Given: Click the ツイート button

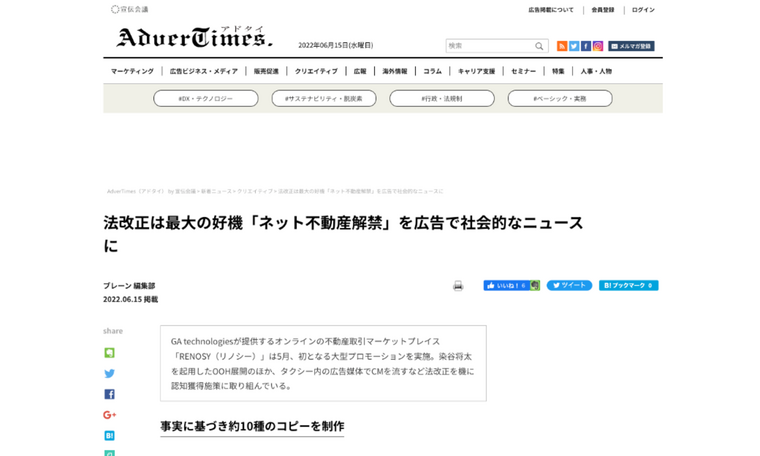Looking at the screenshot, I should click(569, 286).
